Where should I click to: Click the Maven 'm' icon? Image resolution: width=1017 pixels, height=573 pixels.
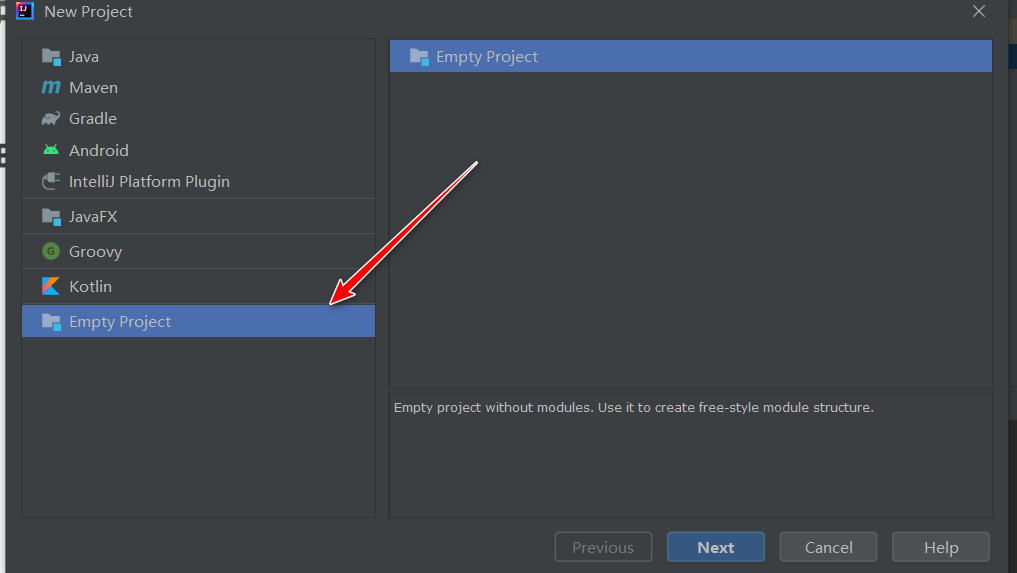pyautogui.click(x=51, y=88)
